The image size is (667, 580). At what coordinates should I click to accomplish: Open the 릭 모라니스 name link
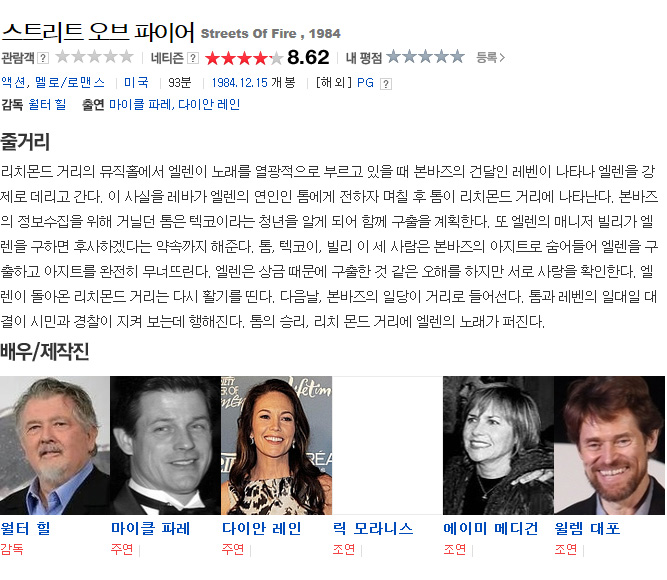coord(373,529)
